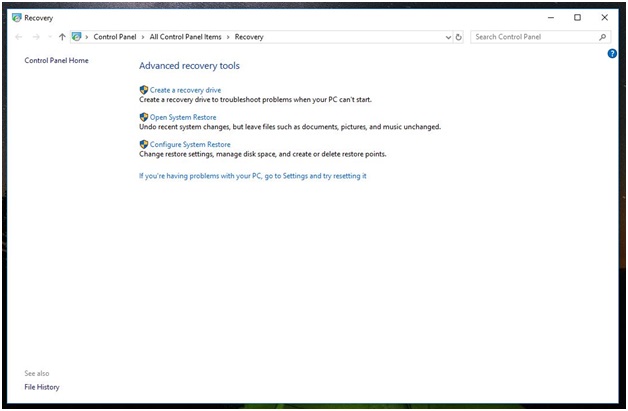The image size is (628, 411).
Task: Select the Recovery breadcrumb
Action: [x=249, y=37]
